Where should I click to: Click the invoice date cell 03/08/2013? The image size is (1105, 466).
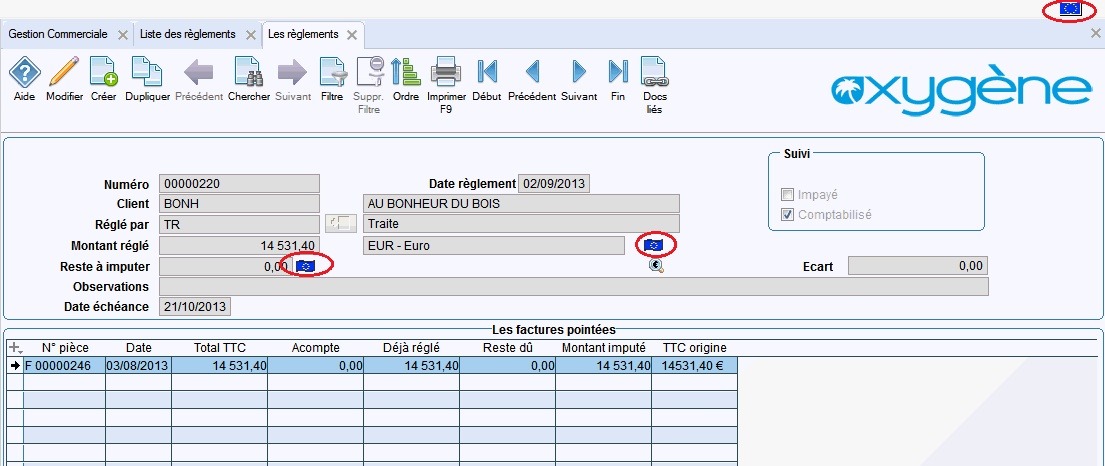pyautogui.click(x=139, y=365)
